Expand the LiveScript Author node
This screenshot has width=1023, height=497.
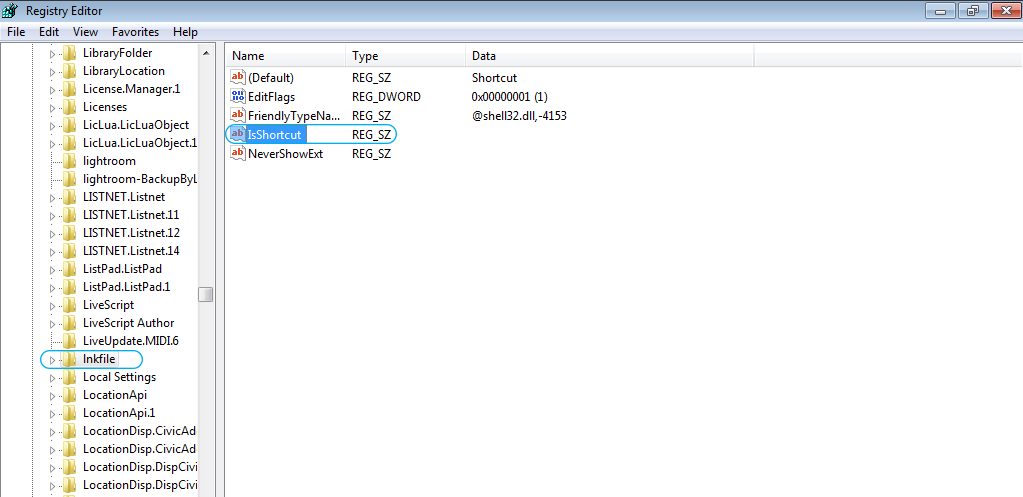pyautogui.click(x=53, y=324)
